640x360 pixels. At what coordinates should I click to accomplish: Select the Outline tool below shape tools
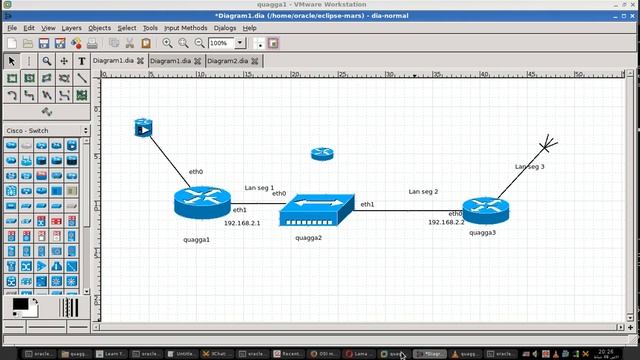tap(47, 112)
